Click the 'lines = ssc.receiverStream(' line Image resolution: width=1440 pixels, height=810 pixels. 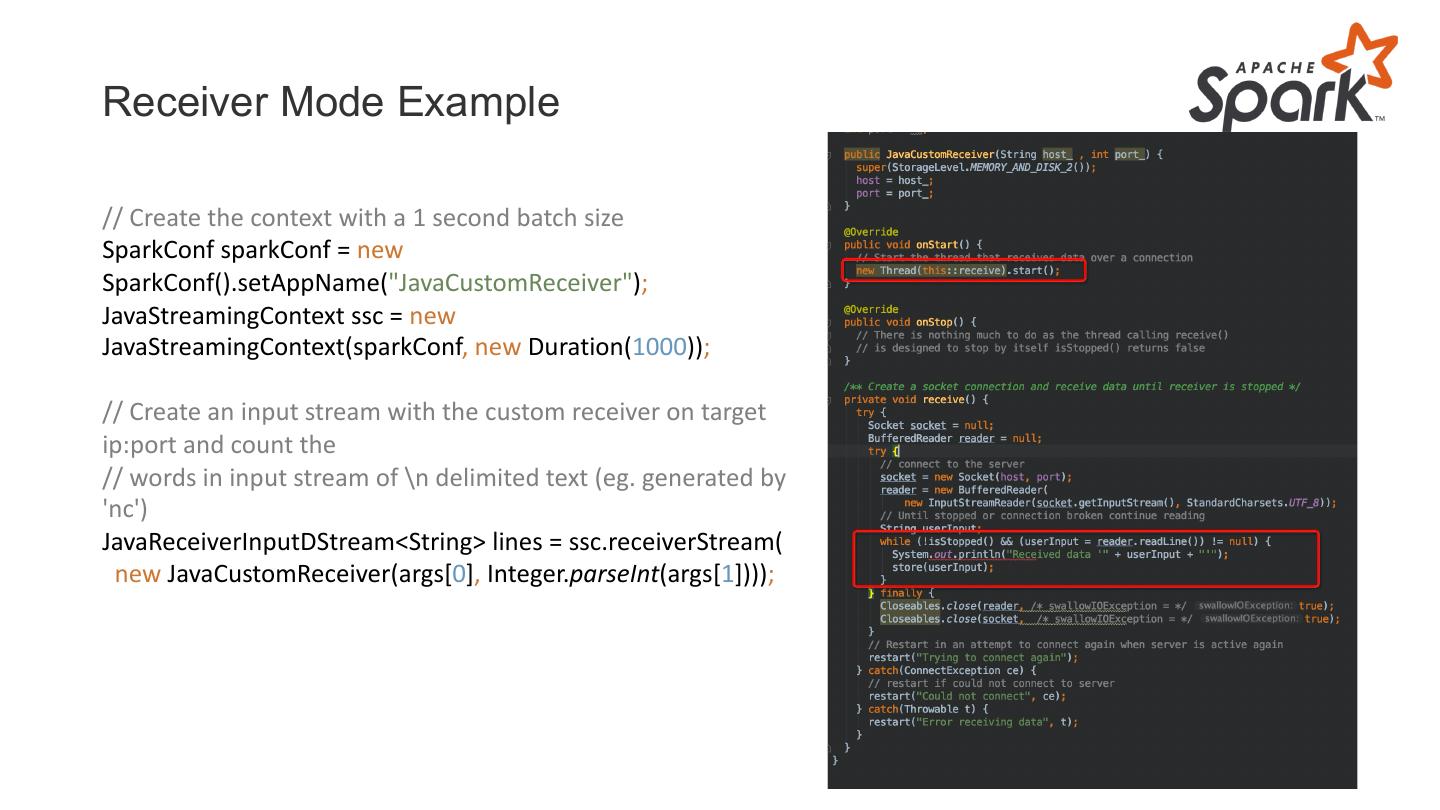[x=442, y=542]
